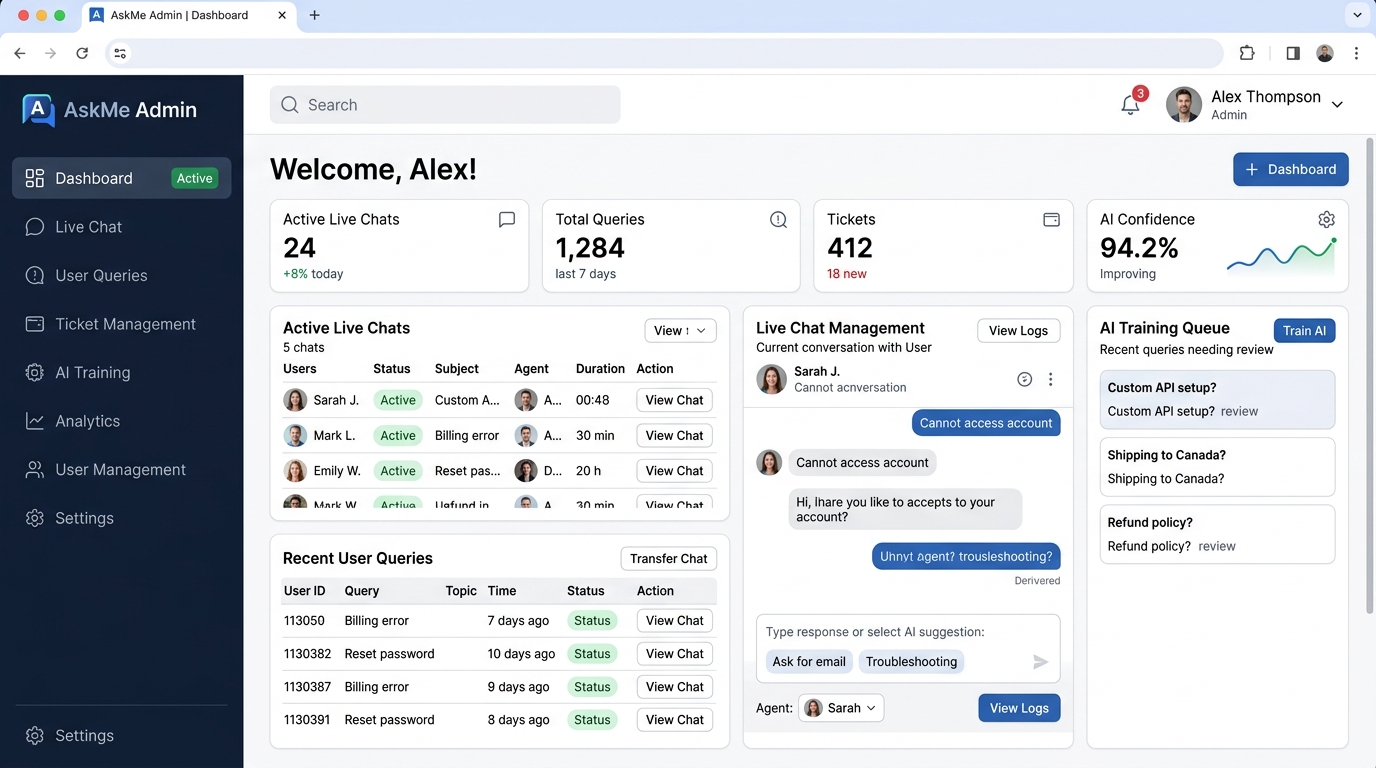
Task: Open a new browser tab
Action: [x=314, y=15]
